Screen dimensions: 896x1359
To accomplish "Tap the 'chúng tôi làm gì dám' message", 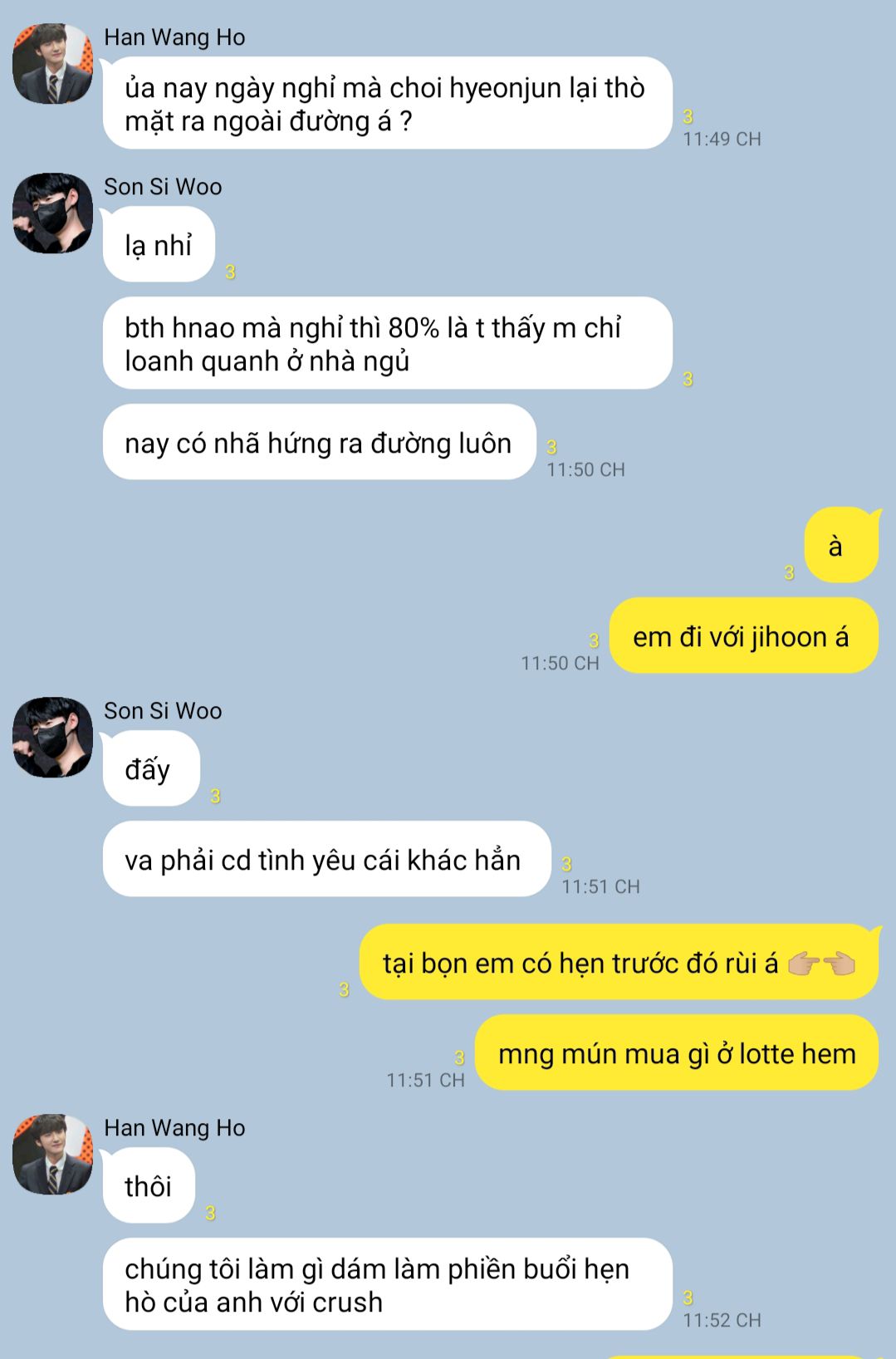I will click(x=387, y=1285).
